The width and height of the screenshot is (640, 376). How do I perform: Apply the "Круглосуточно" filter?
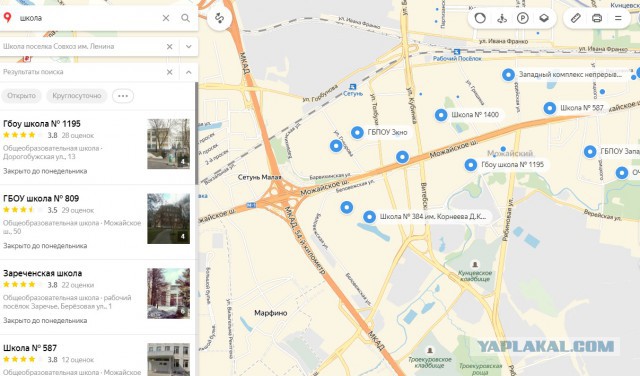tap(77, 96)
